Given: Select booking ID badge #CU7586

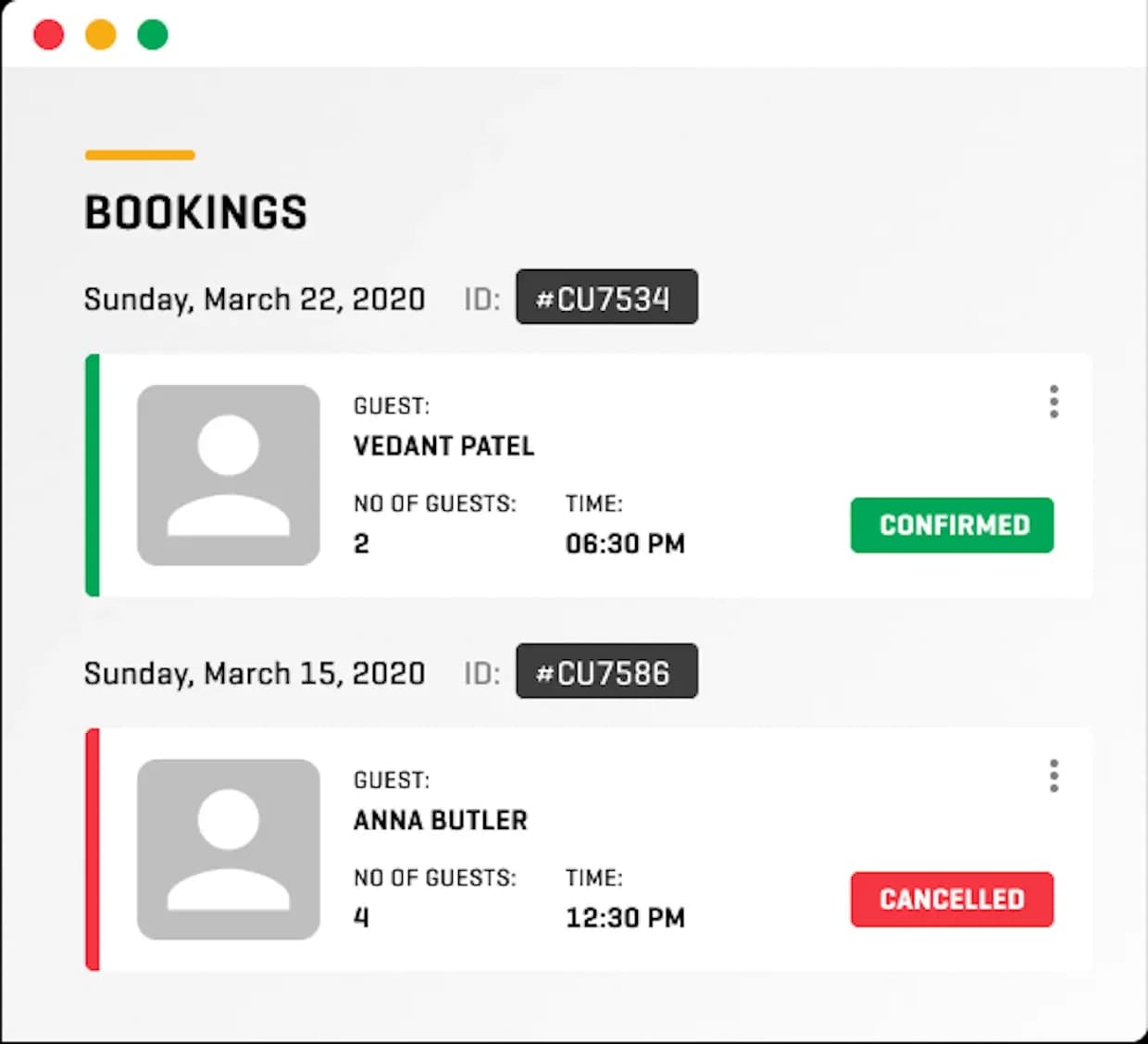Looking at the screenshot, I should coord(606,671).
